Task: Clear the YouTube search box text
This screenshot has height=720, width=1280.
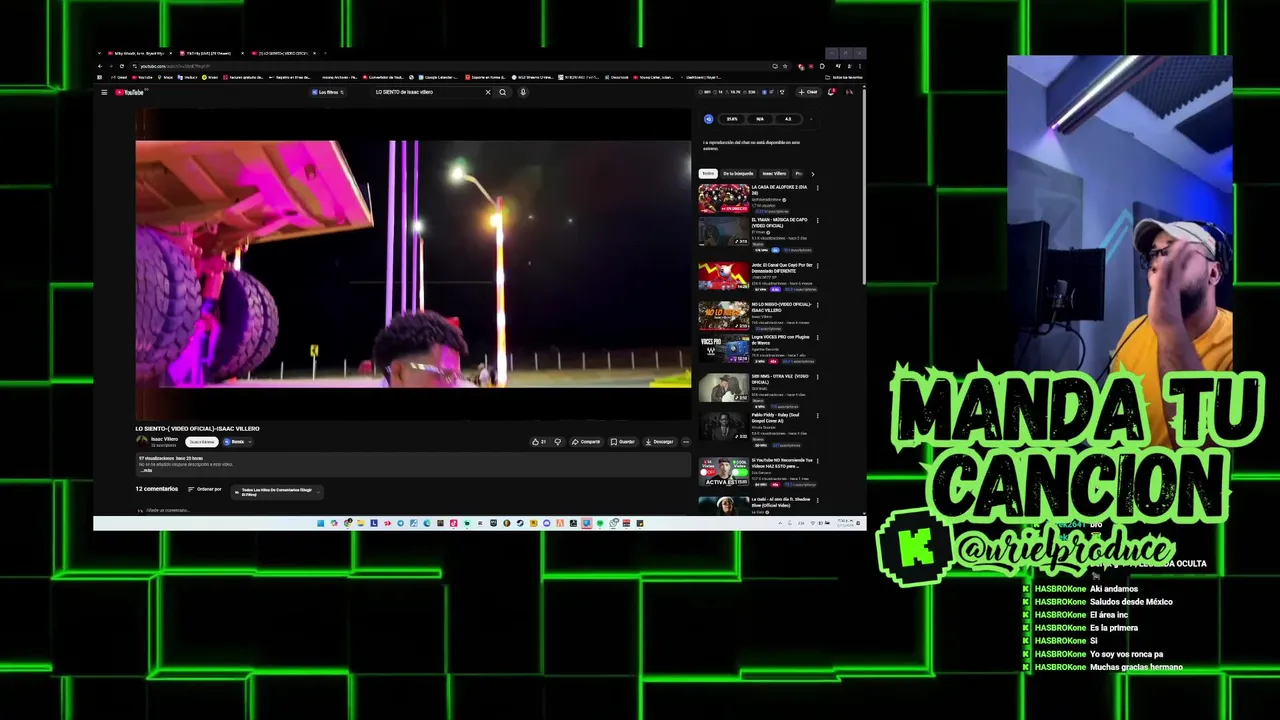Action: (x=488, y=92)
